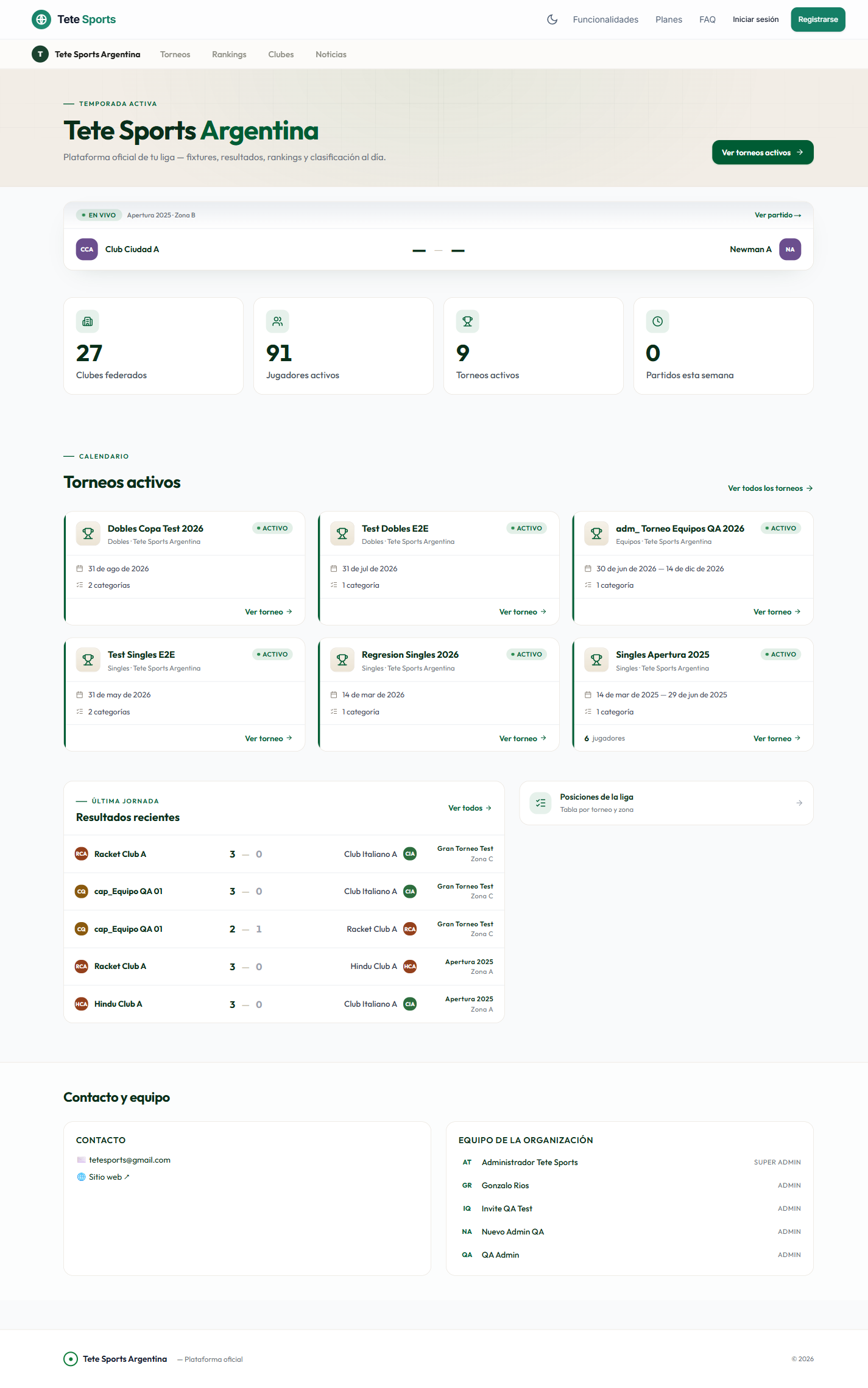Click the Posiciones de la liga list icon

tap(540, 803)
